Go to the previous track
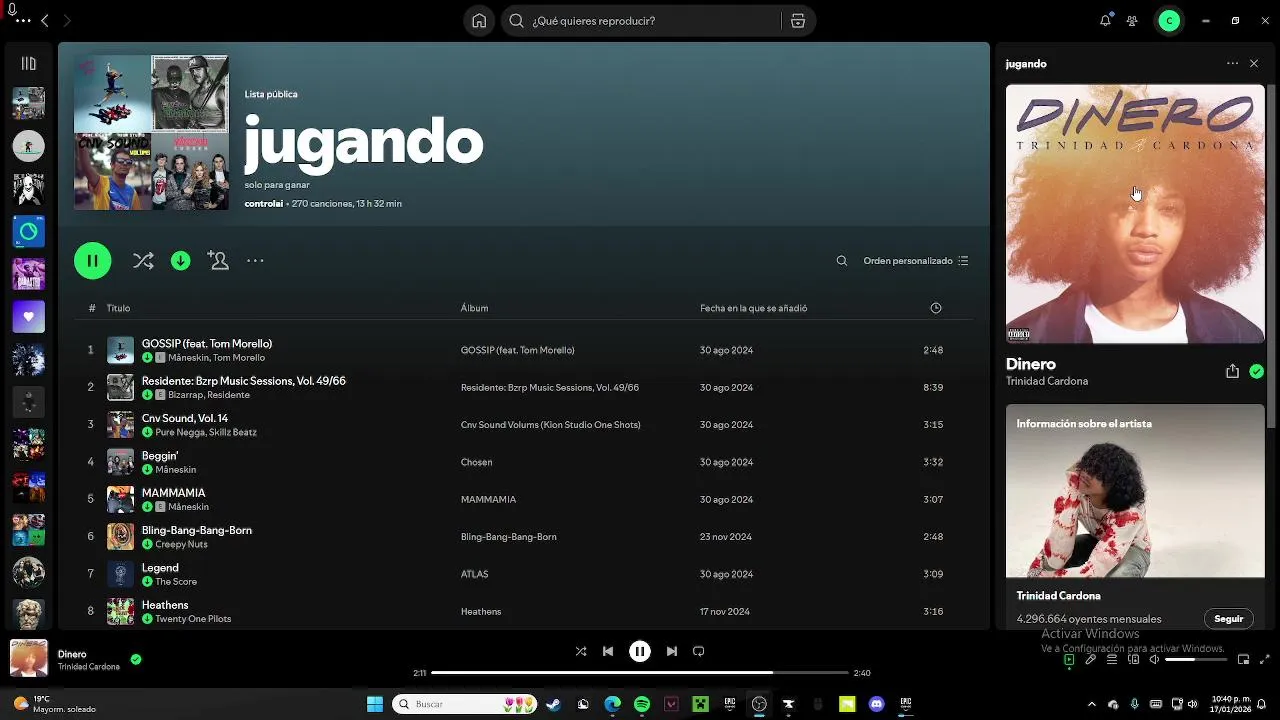Image resolution: width=1280 pixels, height=720 pixels. click(x=608, y=651)
